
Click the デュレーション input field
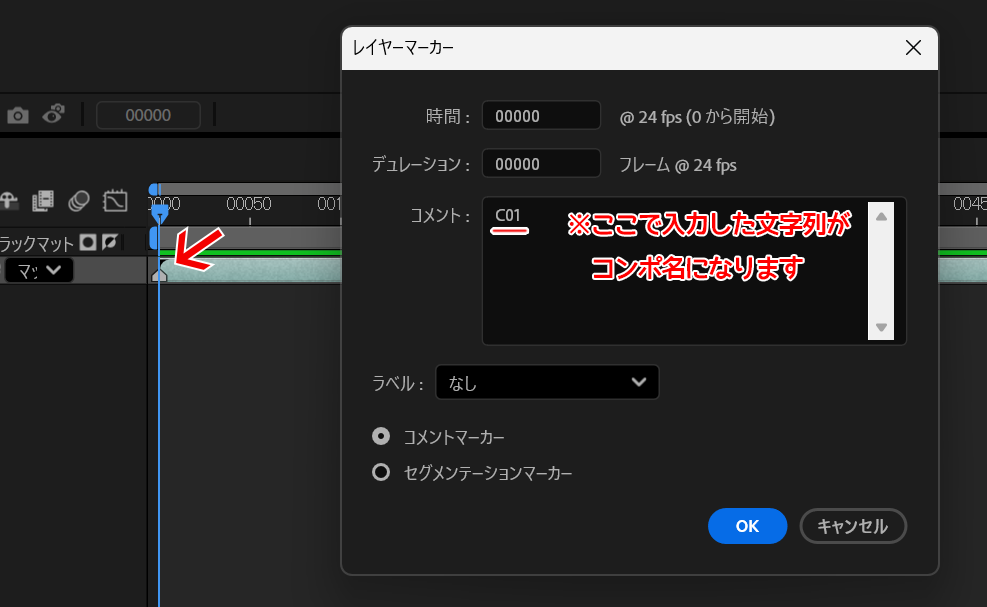click(x=541, y=164)
